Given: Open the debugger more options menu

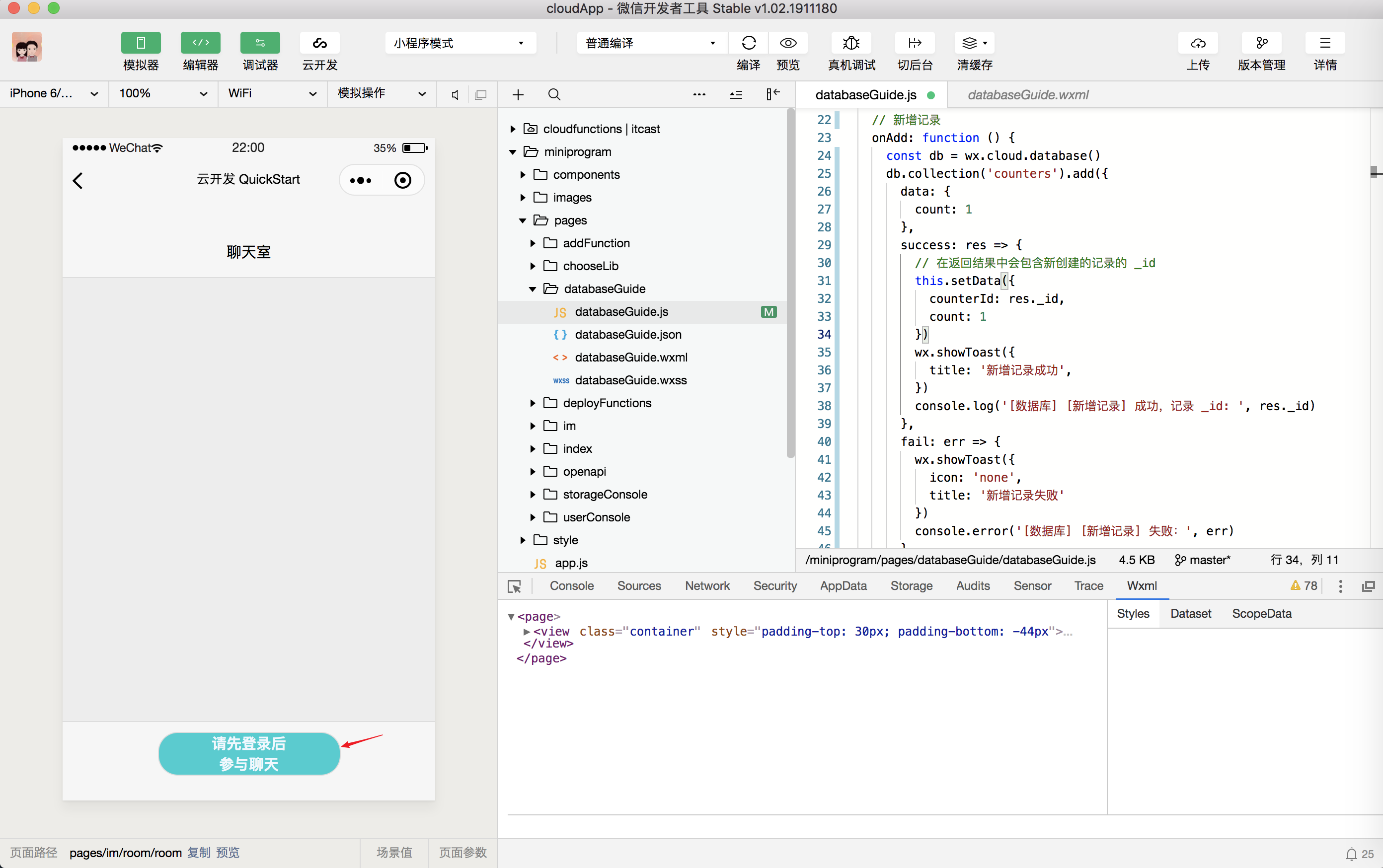Looking at the screenshot, I should (1340, 586).
